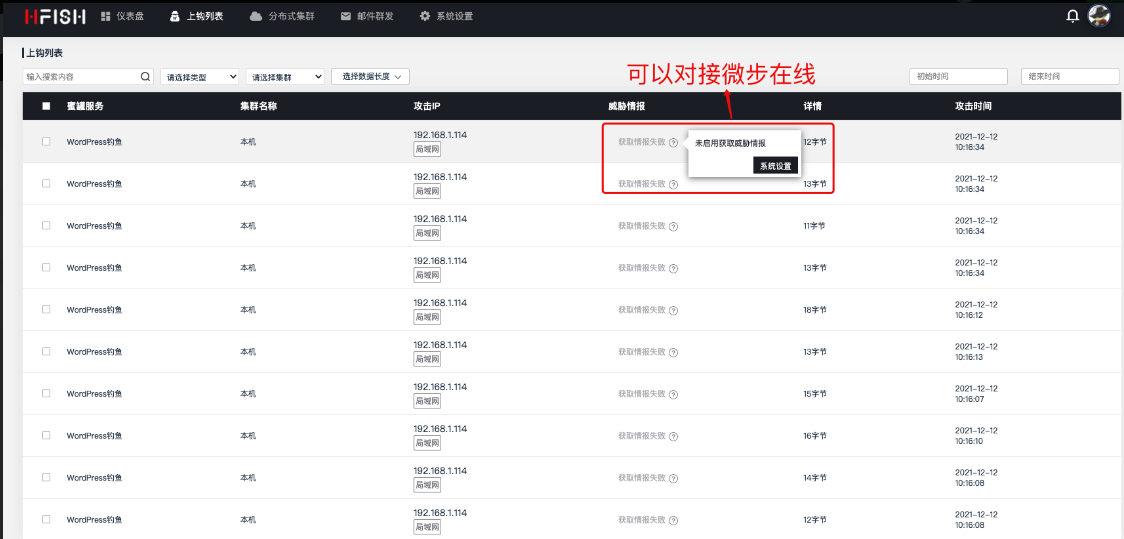Click help icon in the 10:16:13 row
Screen dimensions: 1124x539
pyautogui.click(x=673, y=353)
